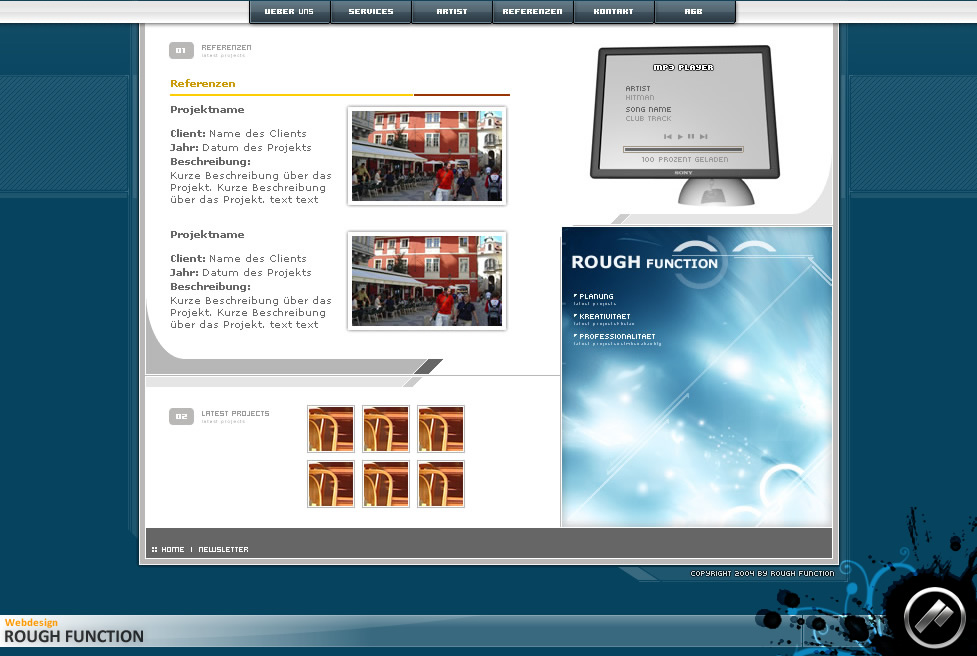The image size is (977, 656).
Task: Open the Newsletter footer link
Action: [223, 549]
